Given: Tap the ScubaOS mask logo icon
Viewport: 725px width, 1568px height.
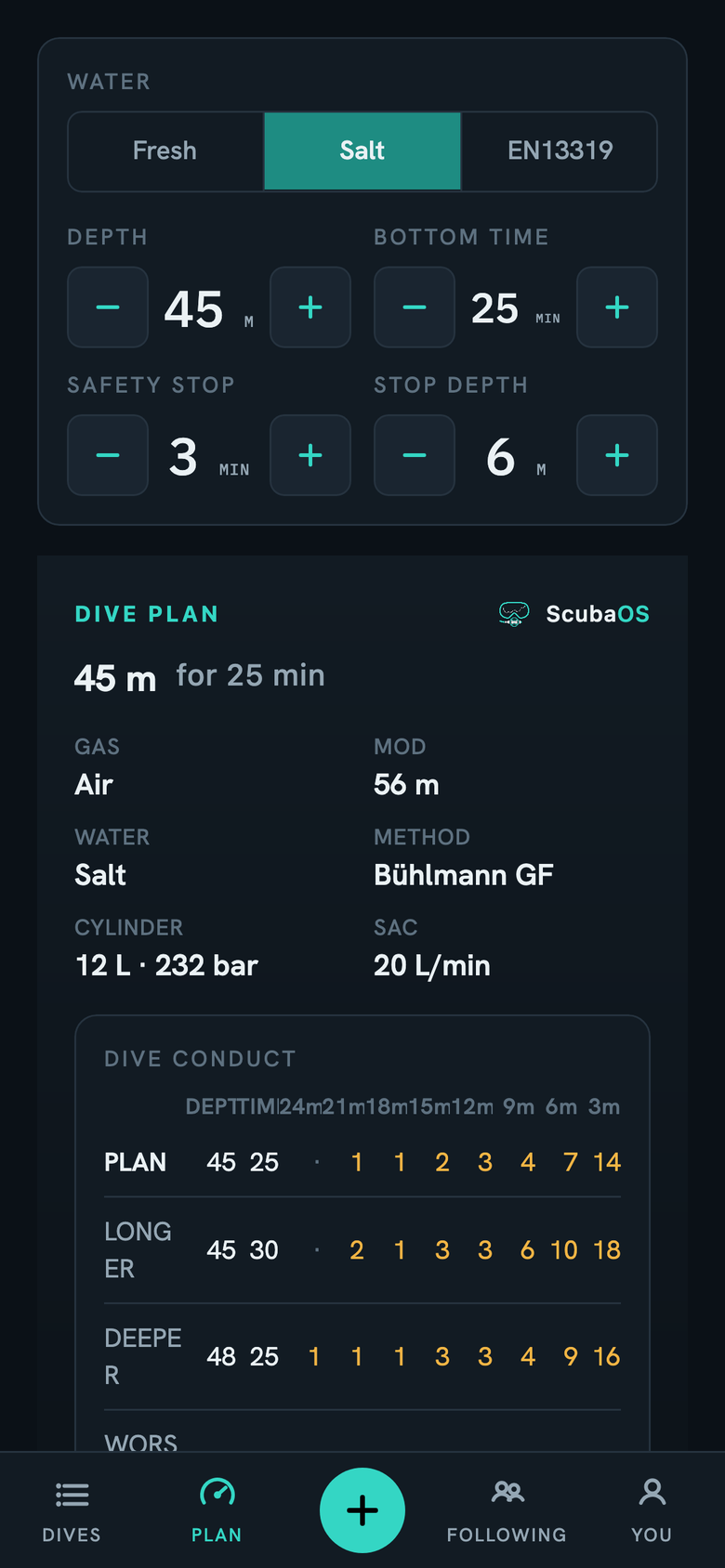Looking at the screenshot, I should point(514,614).
